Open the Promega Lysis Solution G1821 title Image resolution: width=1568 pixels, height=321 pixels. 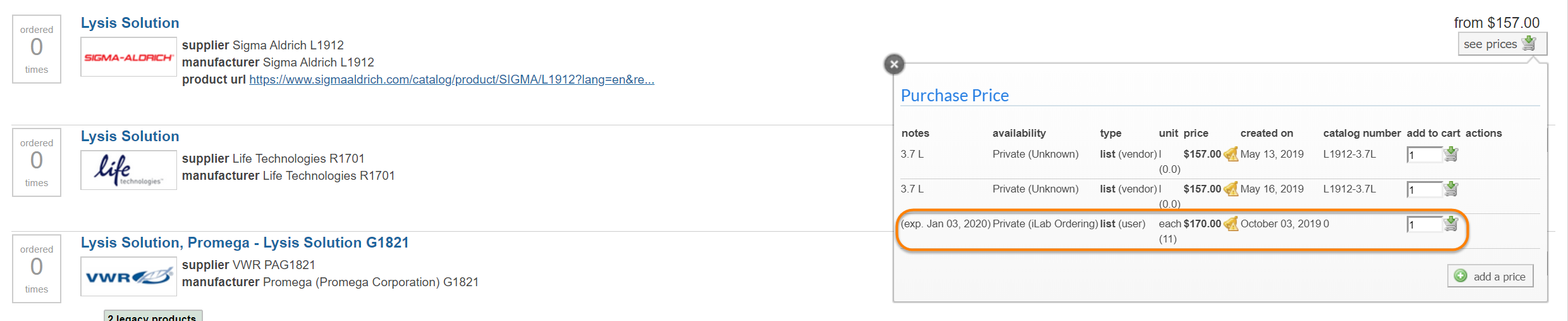click(x=245, y=242)
